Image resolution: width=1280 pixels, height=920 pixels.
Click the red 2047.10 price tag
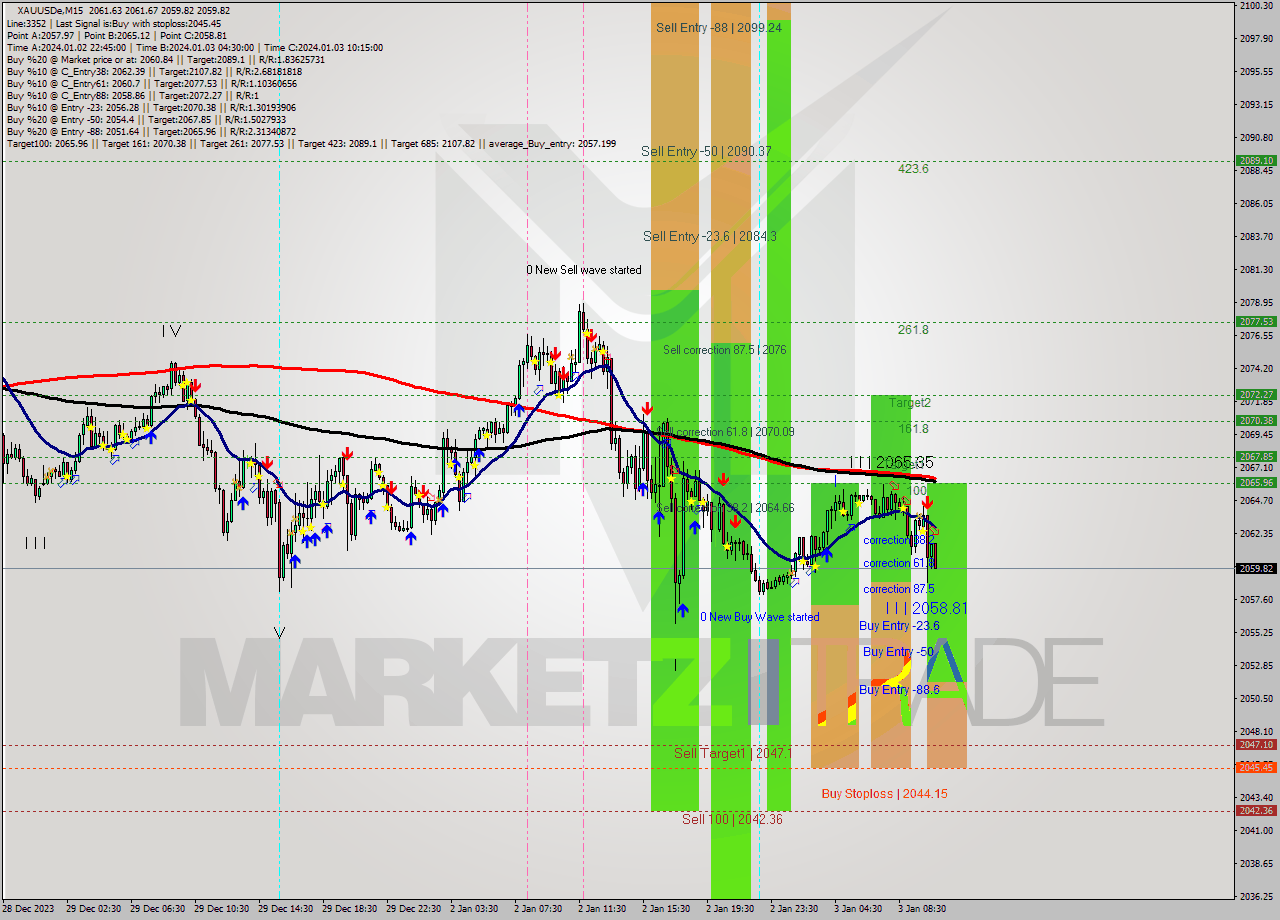[x=1255, y=745]
